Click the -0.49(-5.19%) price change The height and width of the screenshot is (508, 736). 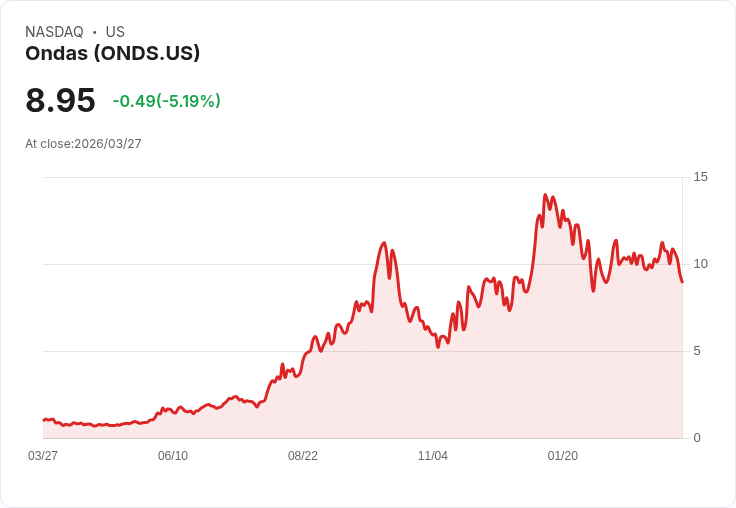coord(167,101)
